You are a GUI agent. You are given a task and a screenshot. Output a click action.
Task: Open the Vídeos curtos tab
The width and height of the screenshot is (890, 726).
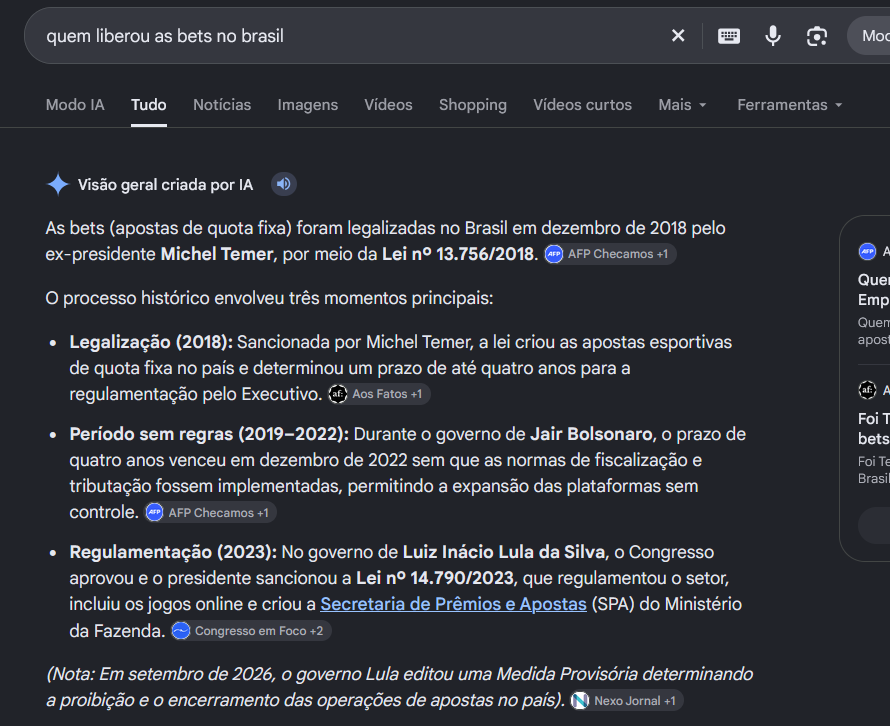pyautogui.click(x=582, y=105)
